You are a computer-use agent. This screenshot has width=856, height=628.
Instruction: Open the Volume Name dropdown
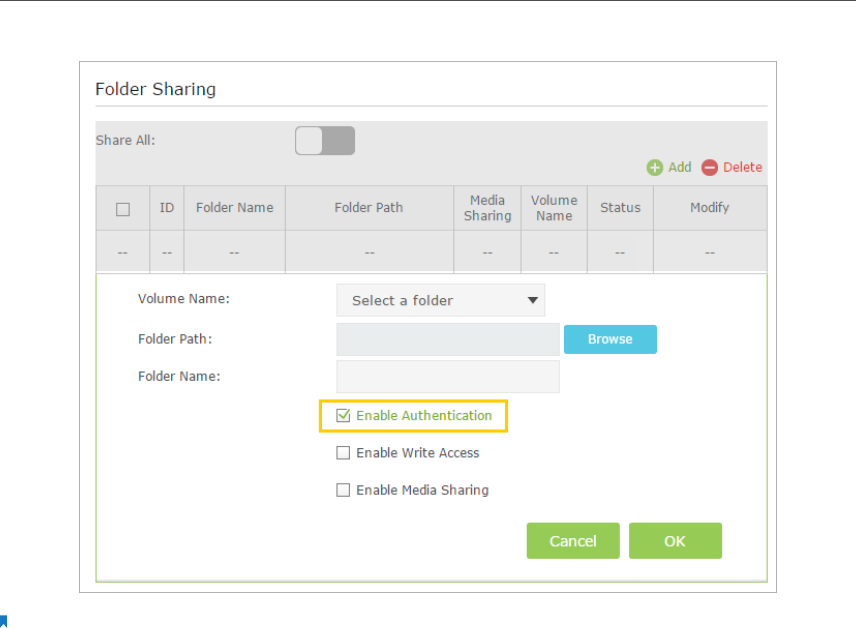pyautogui.click(x=440, y=300)
